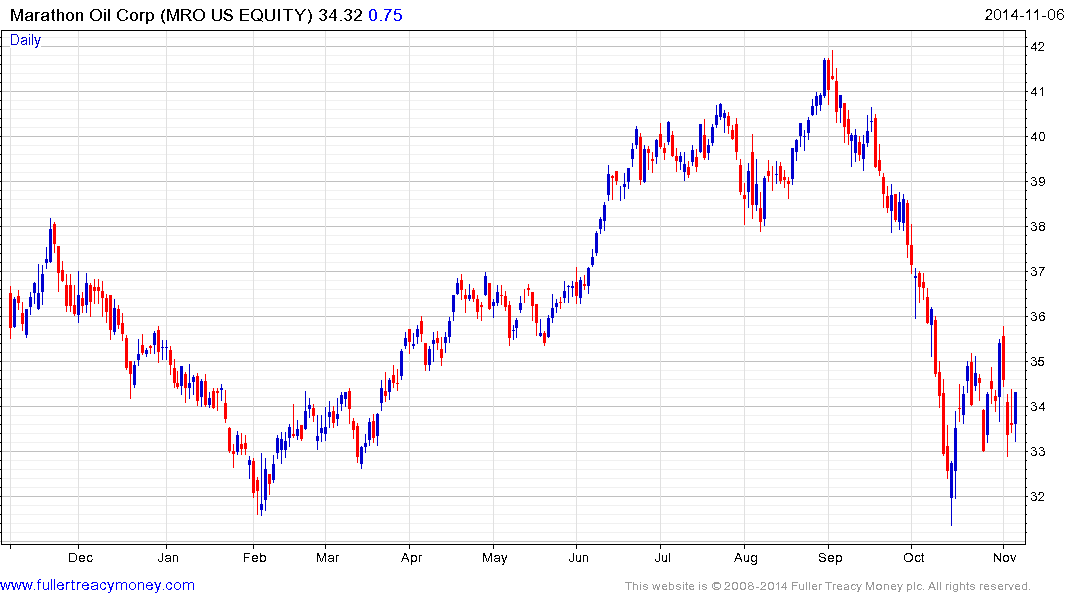Screen dimensions: 1075x600
Task: Click the 40 price axis label
Action: point(1037,136)
